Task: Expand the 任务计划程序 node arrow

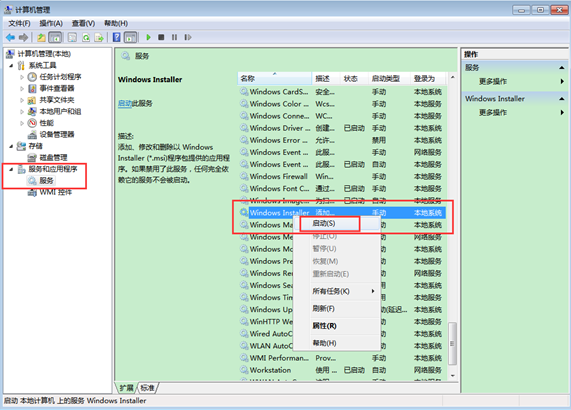Action: coord(22,77)
